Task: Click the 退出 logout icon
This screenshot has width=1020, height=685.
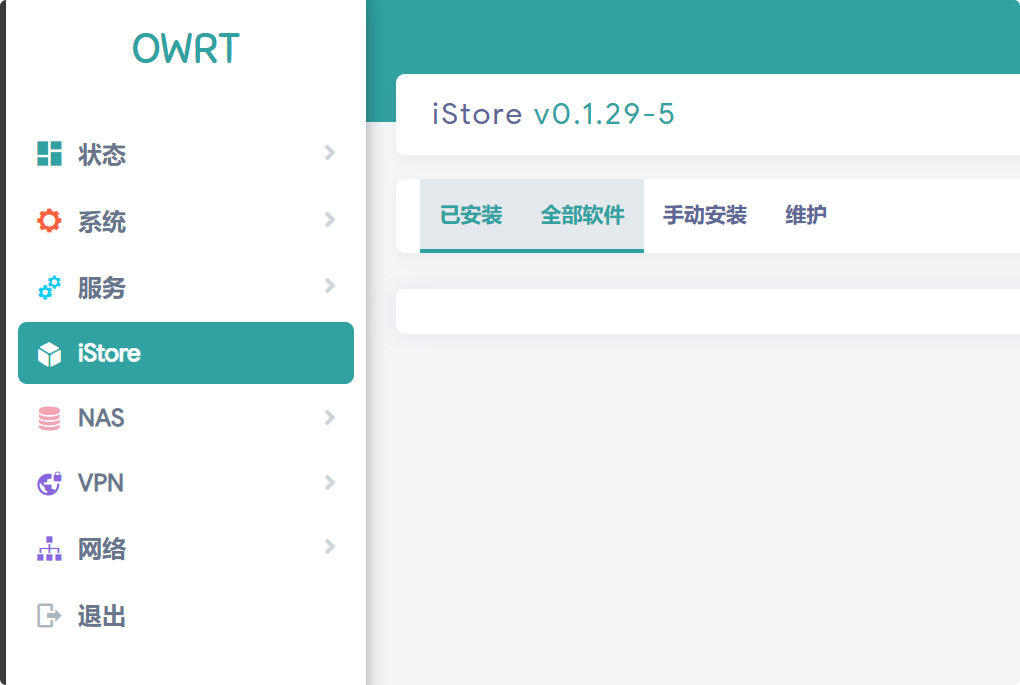Action: click(x=49, y=615)
